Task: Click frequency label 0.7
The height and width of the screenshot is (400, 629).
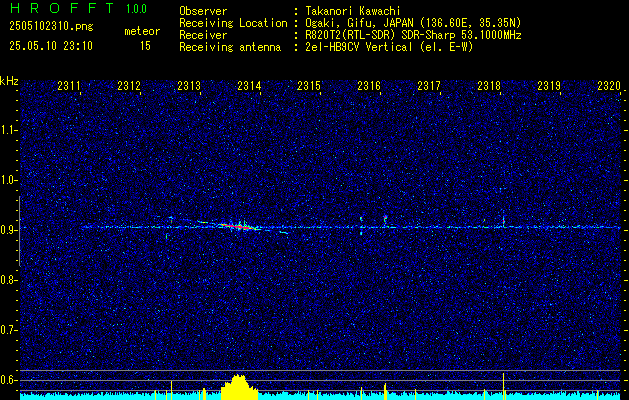Action: pos(9,330)
